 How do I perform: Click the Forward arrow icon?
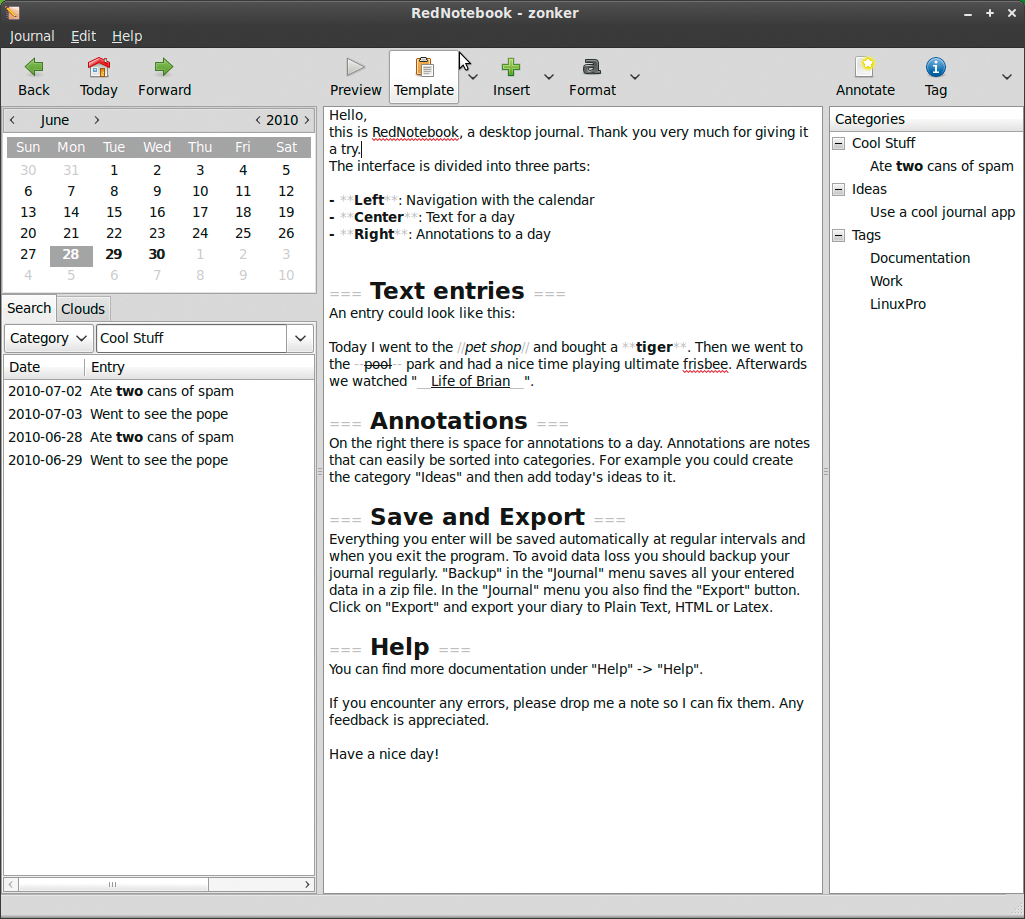163,67
